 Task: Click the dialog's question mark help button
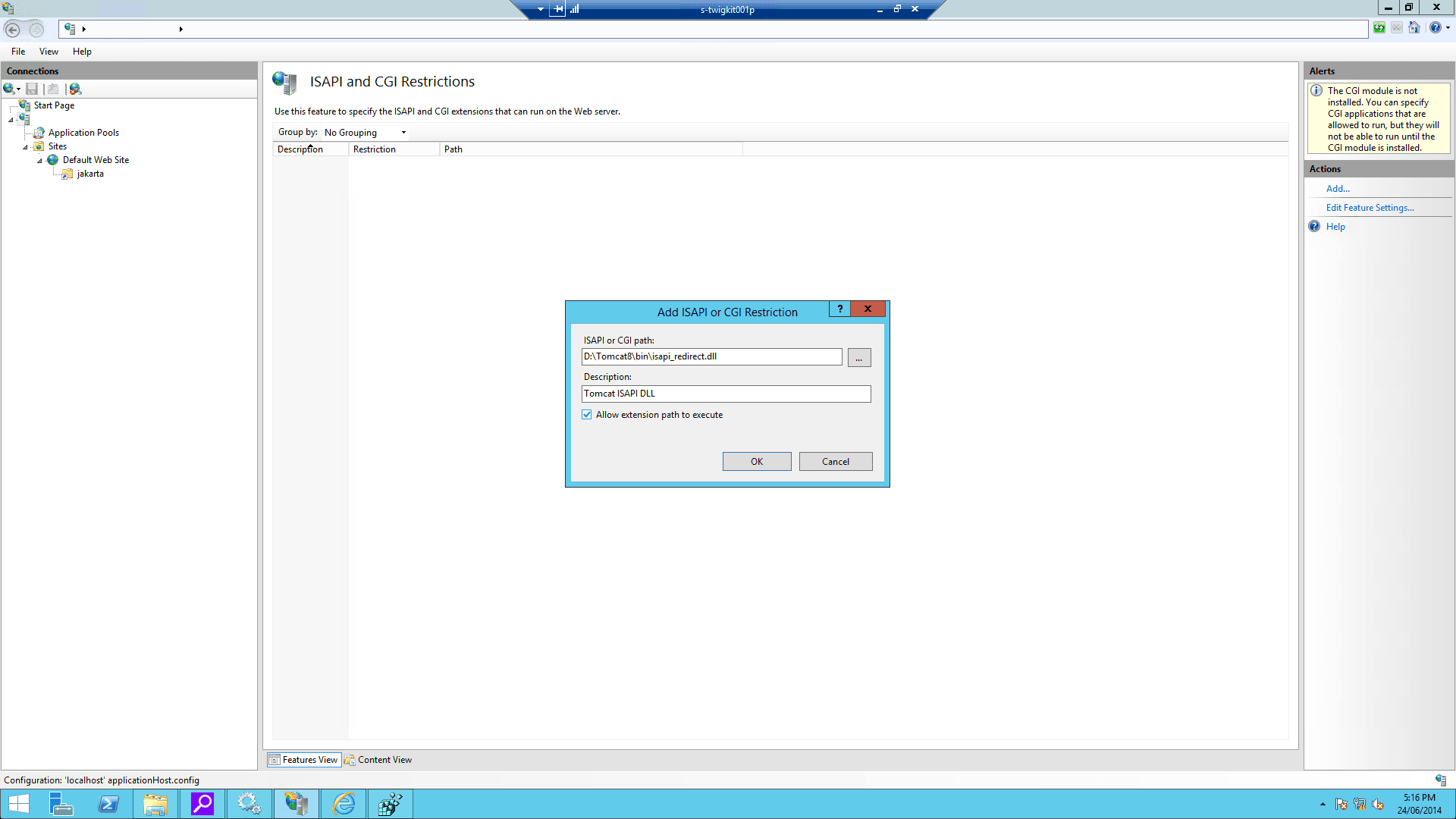point(839,309)
